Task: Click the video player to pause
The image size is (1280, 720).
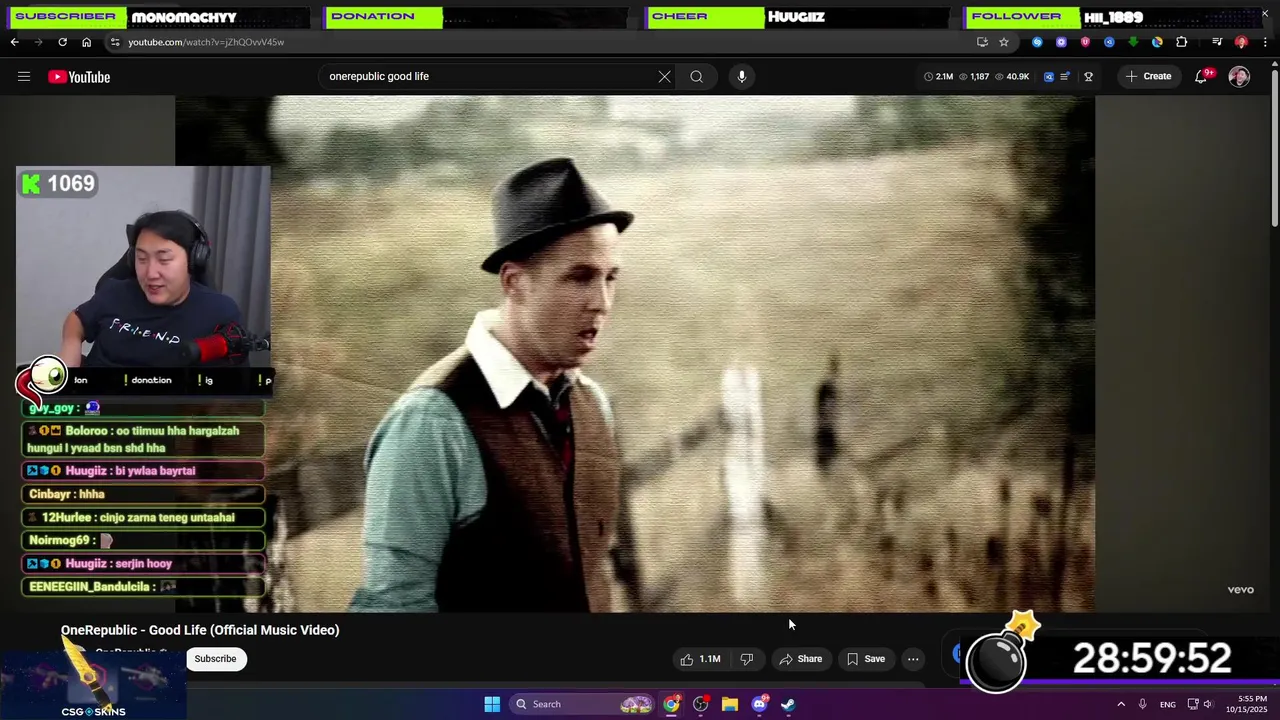Action: pos(635,353)
